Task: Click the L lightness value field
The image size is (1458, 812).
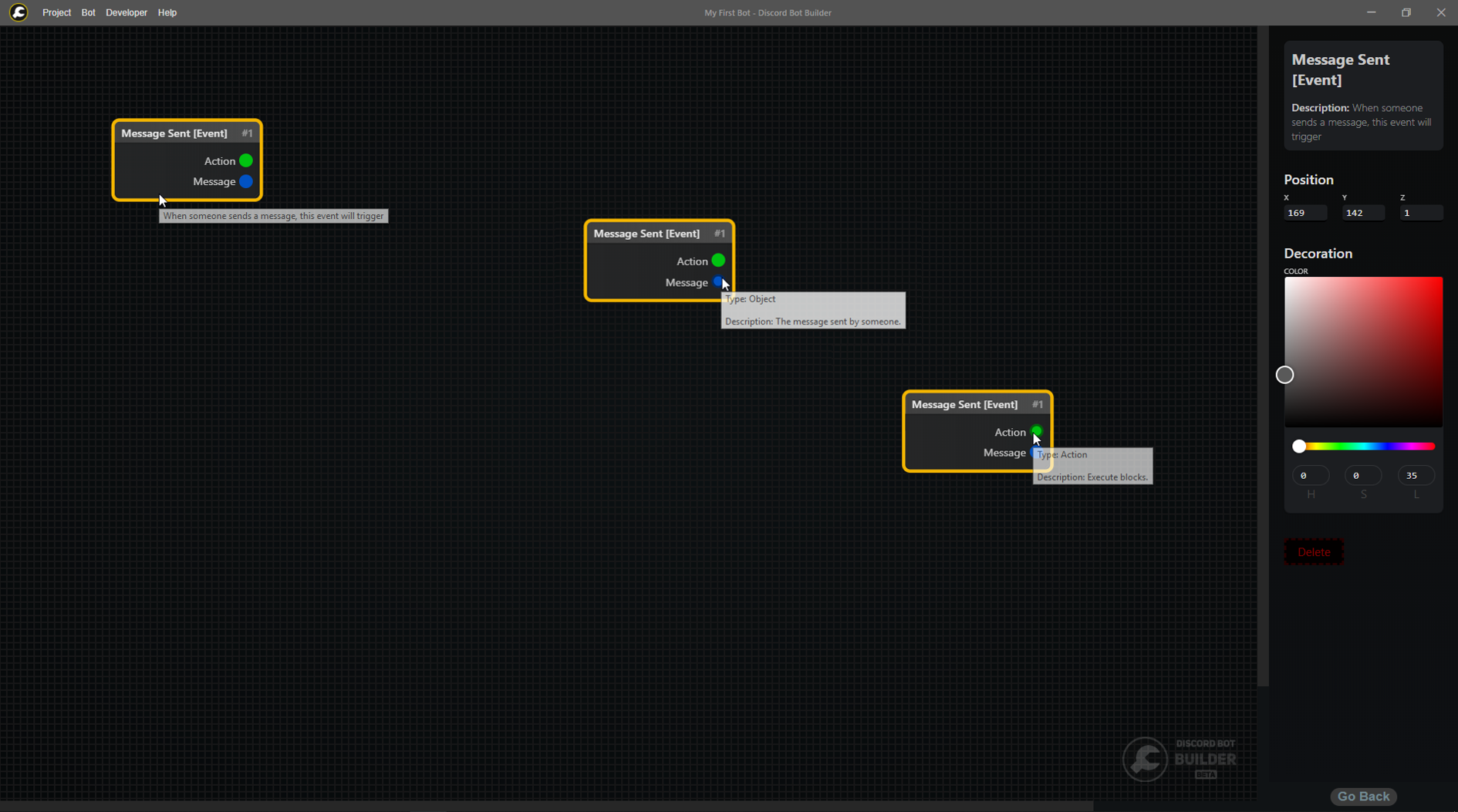Action: [x=1416, y=476]
